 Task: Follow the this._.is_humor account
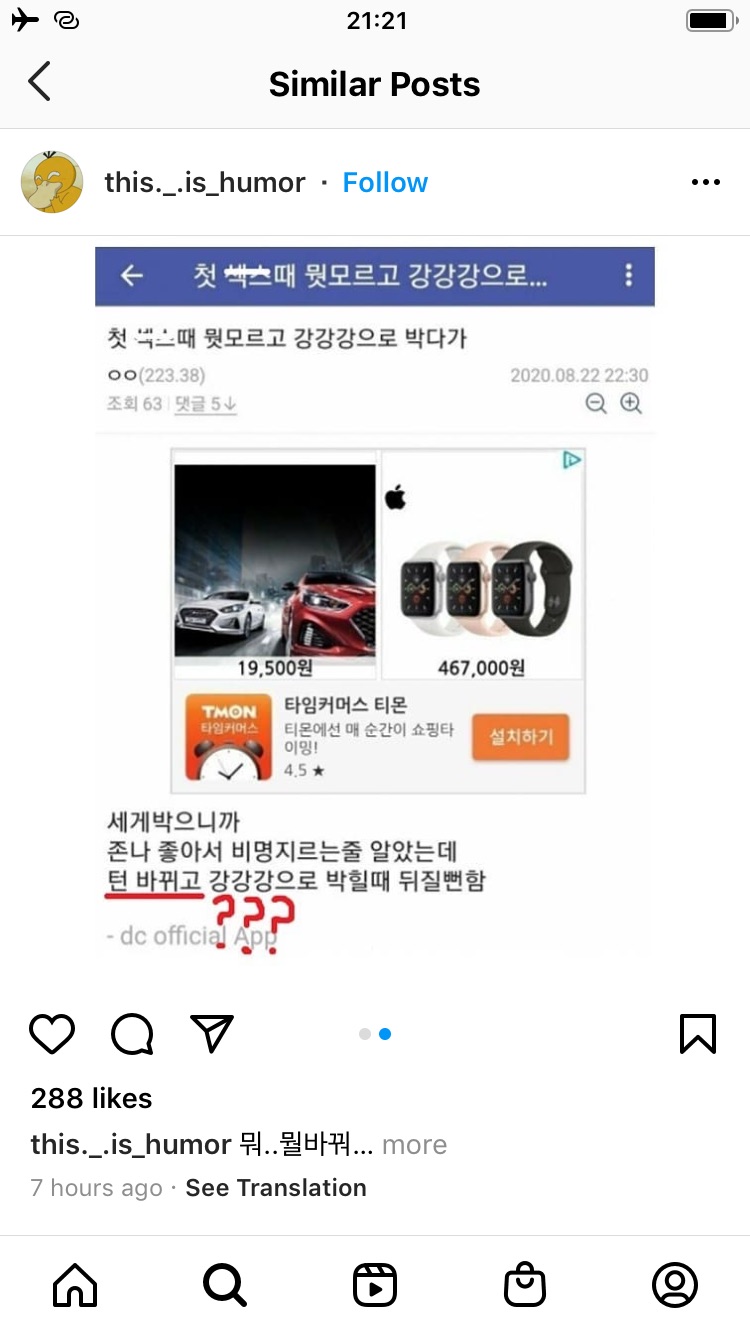tap(385, 182)
